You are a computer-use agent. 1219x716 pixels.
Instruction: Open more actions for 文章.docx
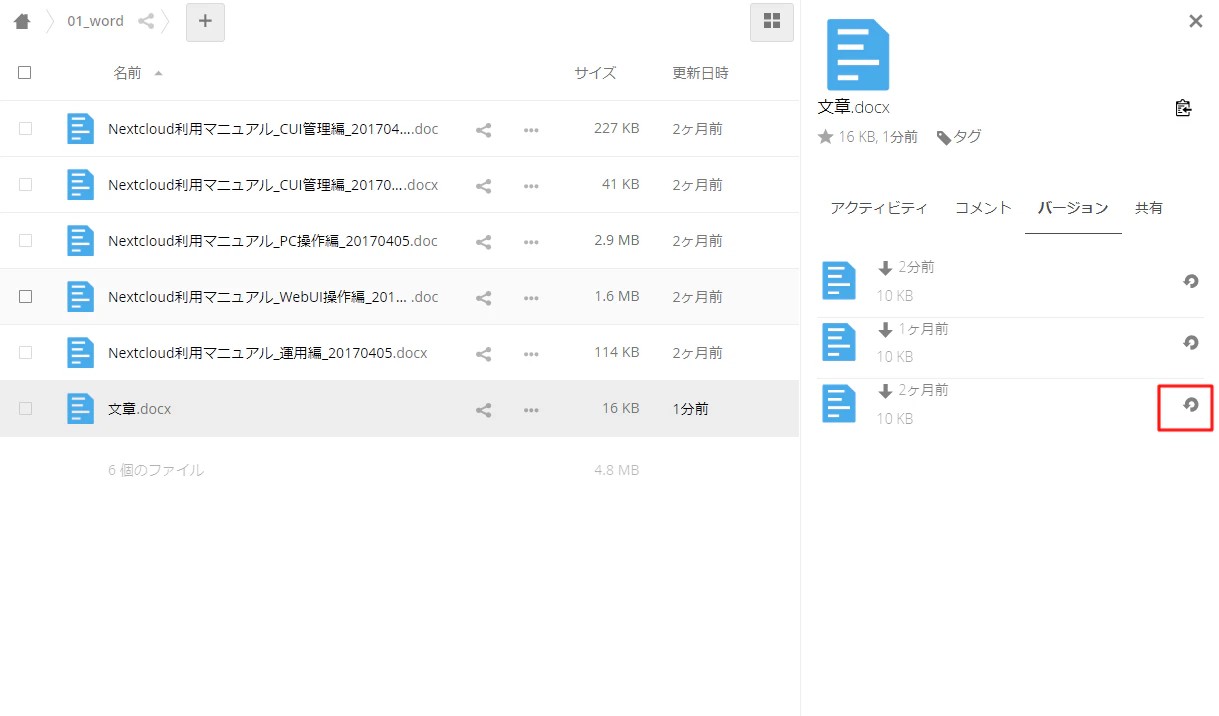[531, 409]
